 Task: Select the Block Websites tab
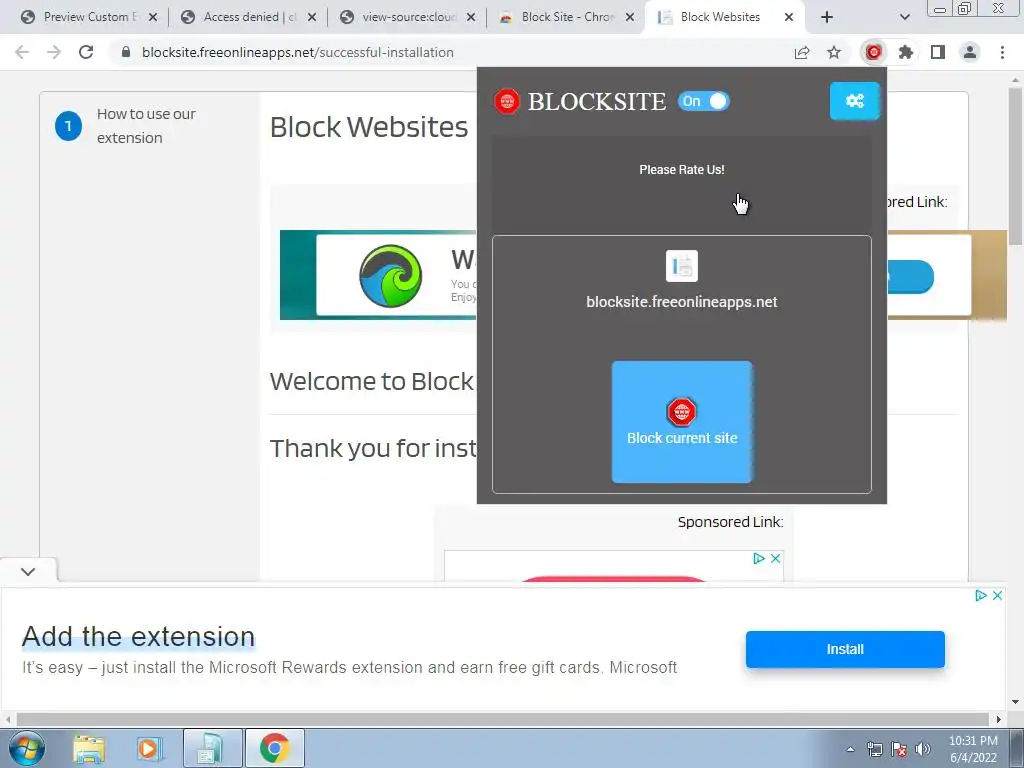(x=720, y=17)
